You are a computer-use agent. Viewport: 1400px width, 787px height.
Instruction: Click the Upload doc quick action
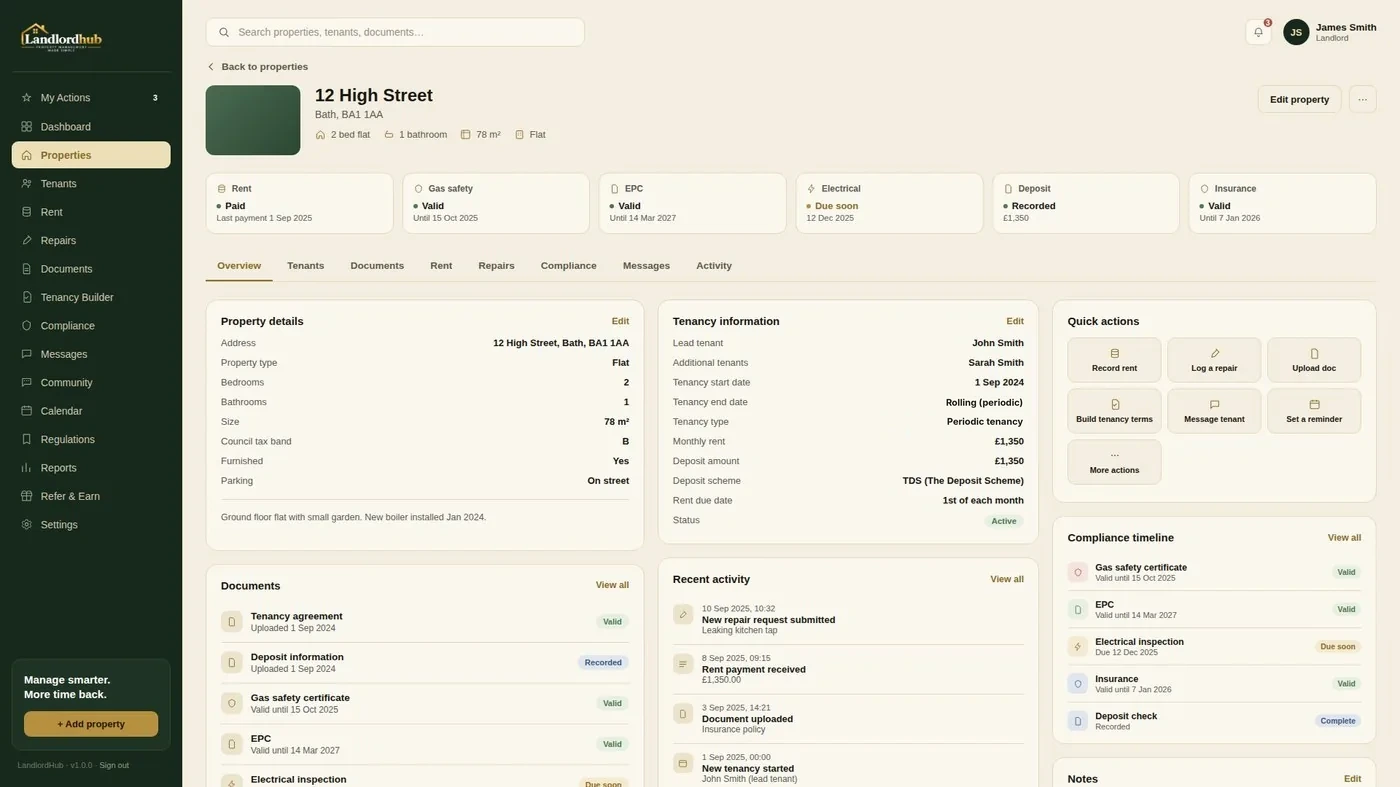point(1314,360)
